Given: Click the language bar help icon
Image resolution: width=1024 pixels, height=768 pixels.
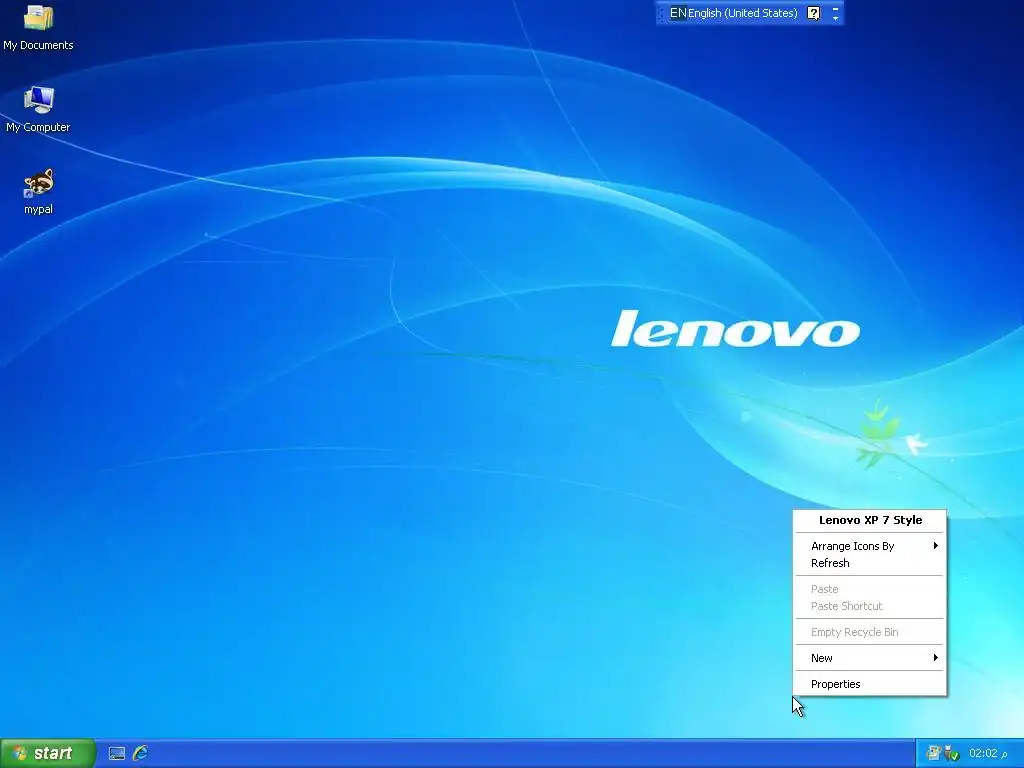Looking at the screenshot, I should (x=813, y=13).
